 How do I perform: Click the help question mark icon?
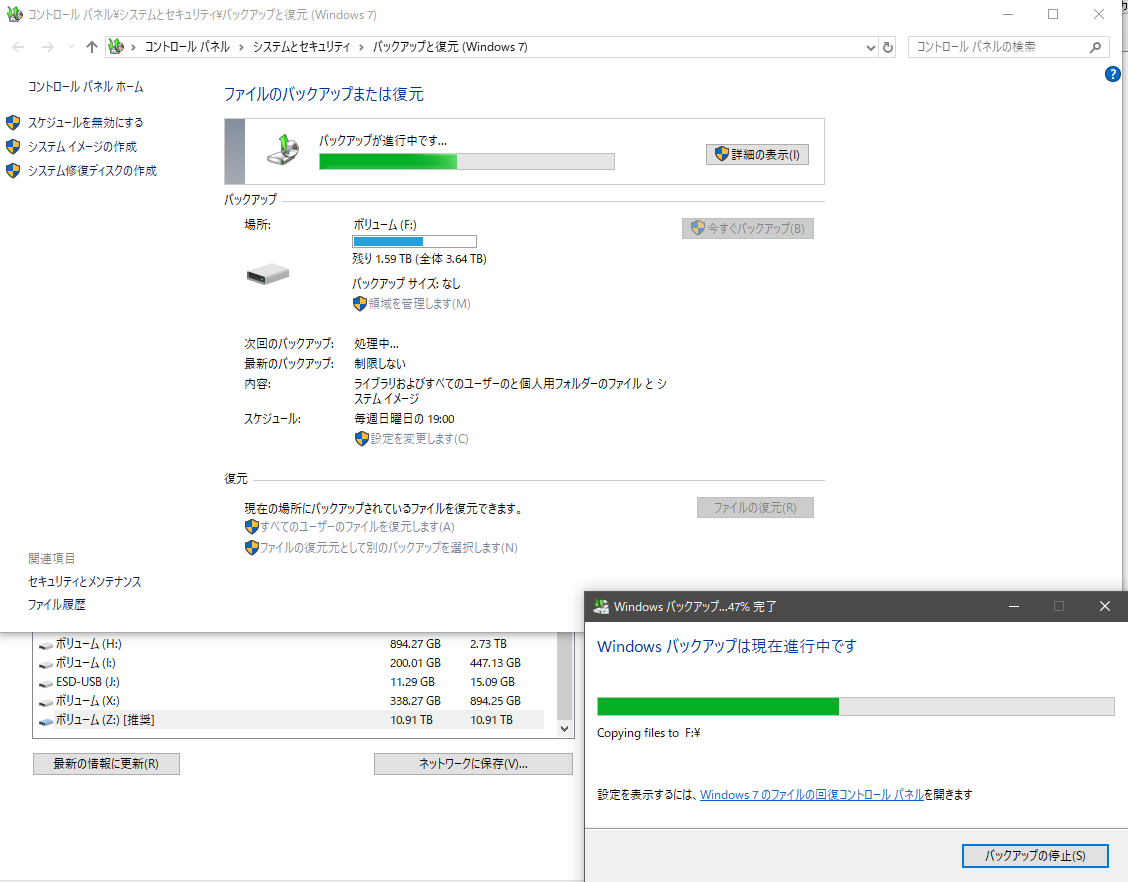point(1113,75)
